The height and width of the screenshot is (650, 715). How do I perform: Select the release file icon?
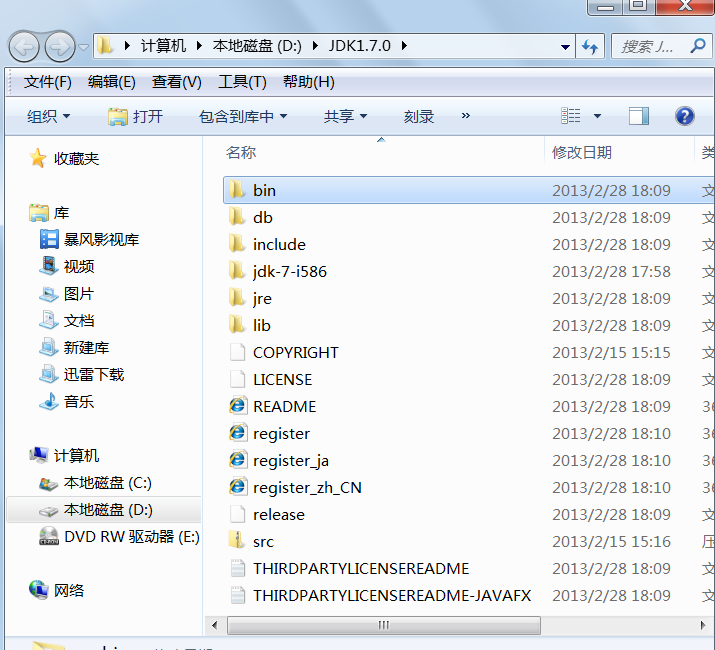(238, 514)
